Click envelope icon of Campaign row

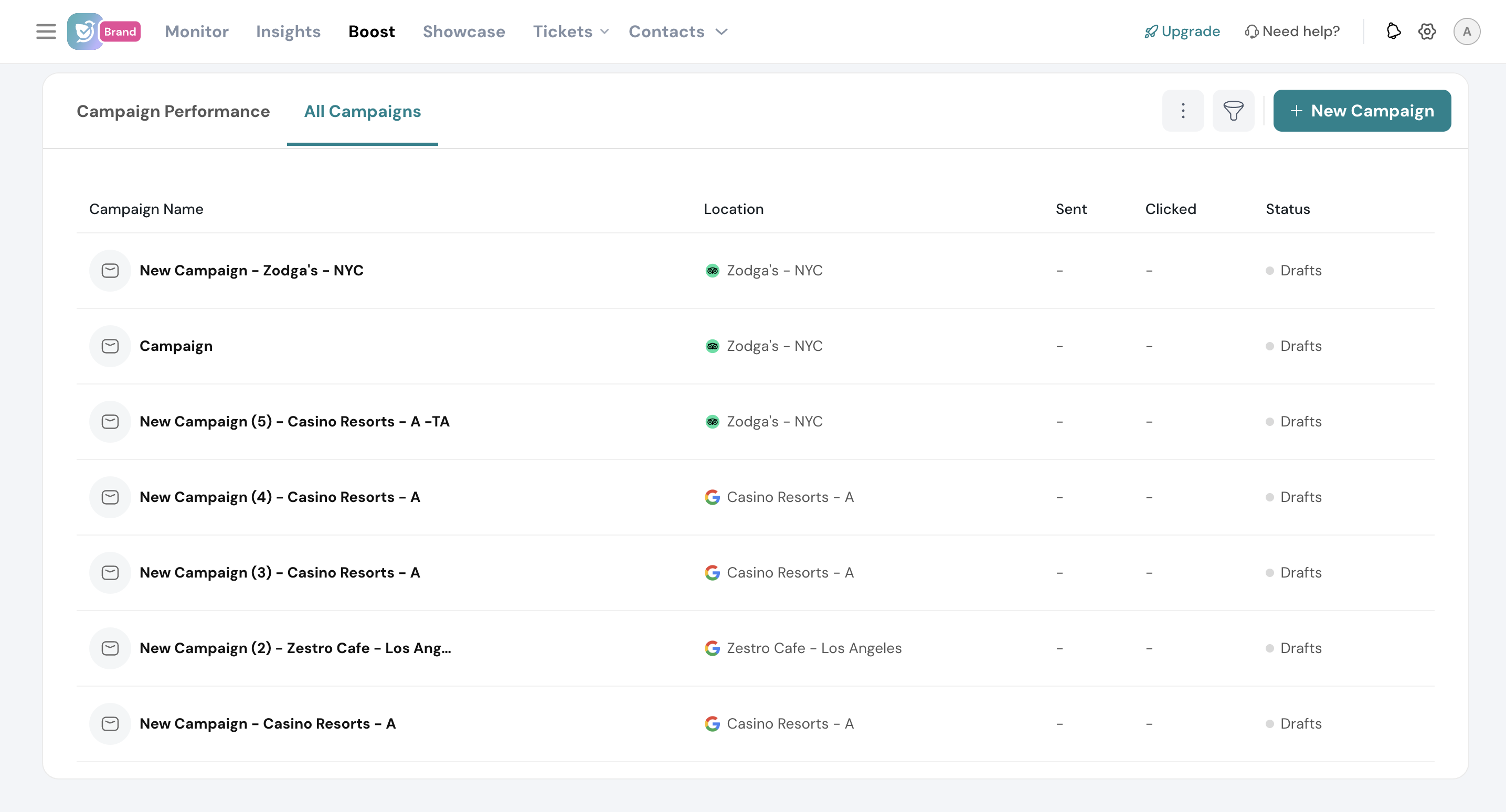click(x=110, y=346)
